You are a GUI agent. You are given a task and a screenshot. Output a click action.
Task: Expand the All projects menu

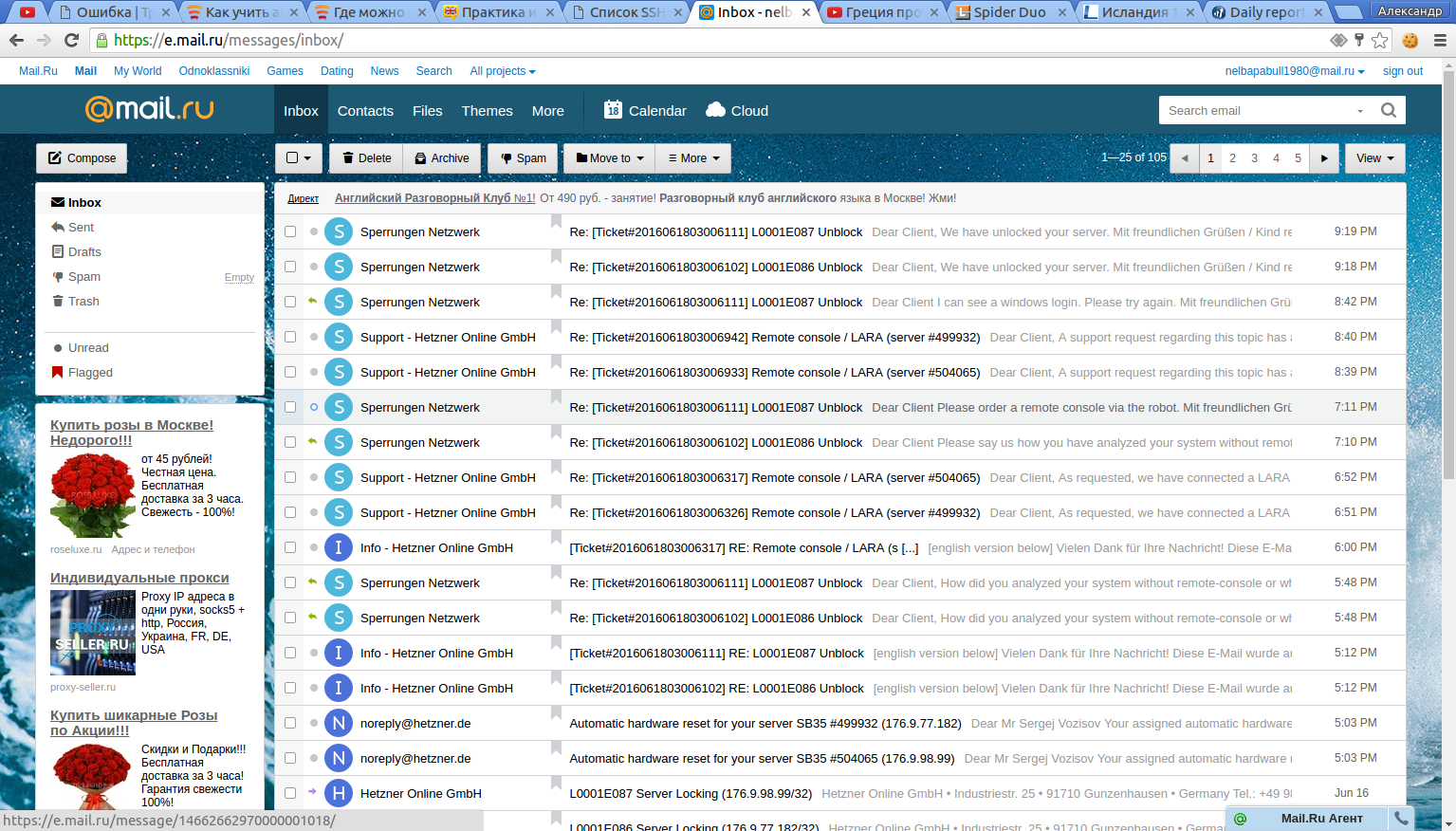pyautogui.click(x=503, y=71)
